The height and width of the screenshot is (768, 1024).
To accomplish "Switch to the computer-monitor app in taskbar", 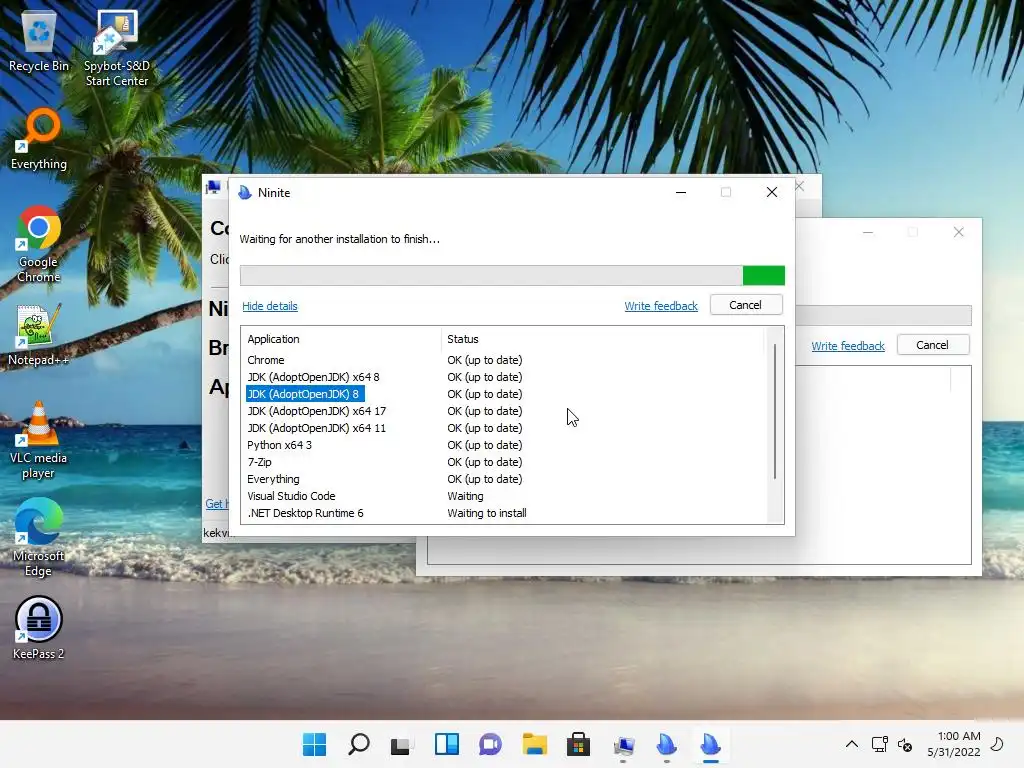I will (624, 744).
